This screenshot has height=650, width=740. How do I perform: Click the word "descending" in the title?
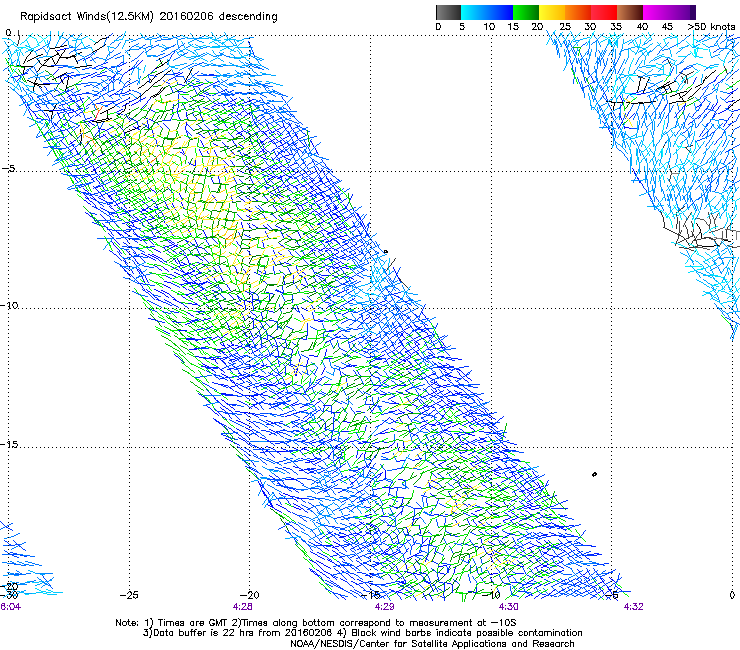(x=248, y=17)
